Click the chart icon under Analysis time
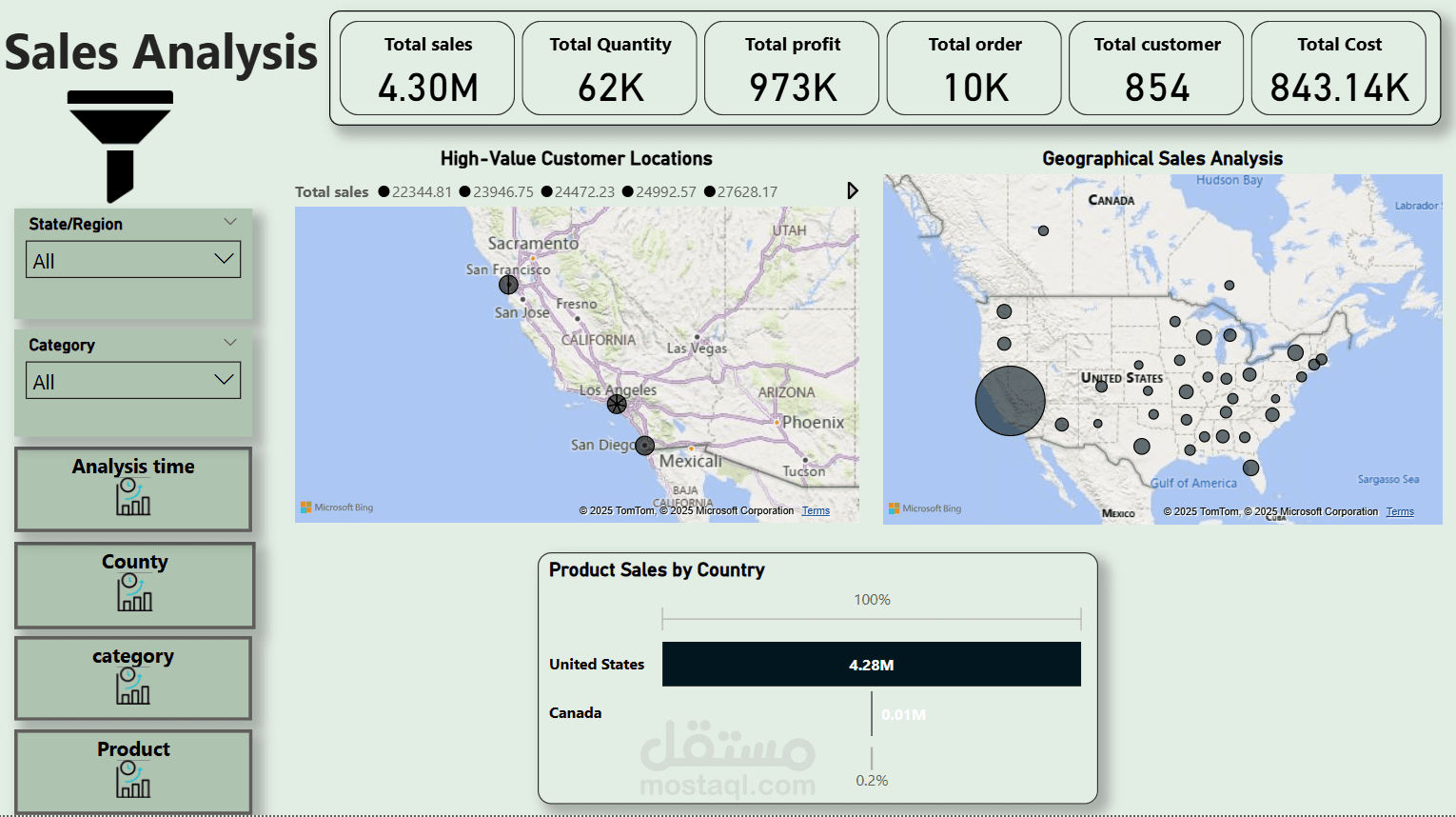1456x817 pixels. click(x=133, y=497)
